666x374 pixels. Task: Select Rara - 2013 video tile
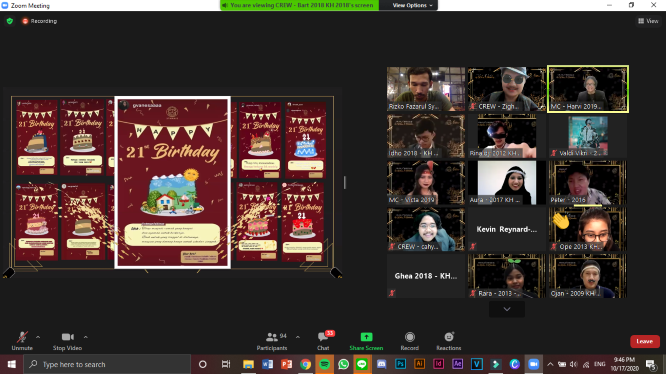507,276
